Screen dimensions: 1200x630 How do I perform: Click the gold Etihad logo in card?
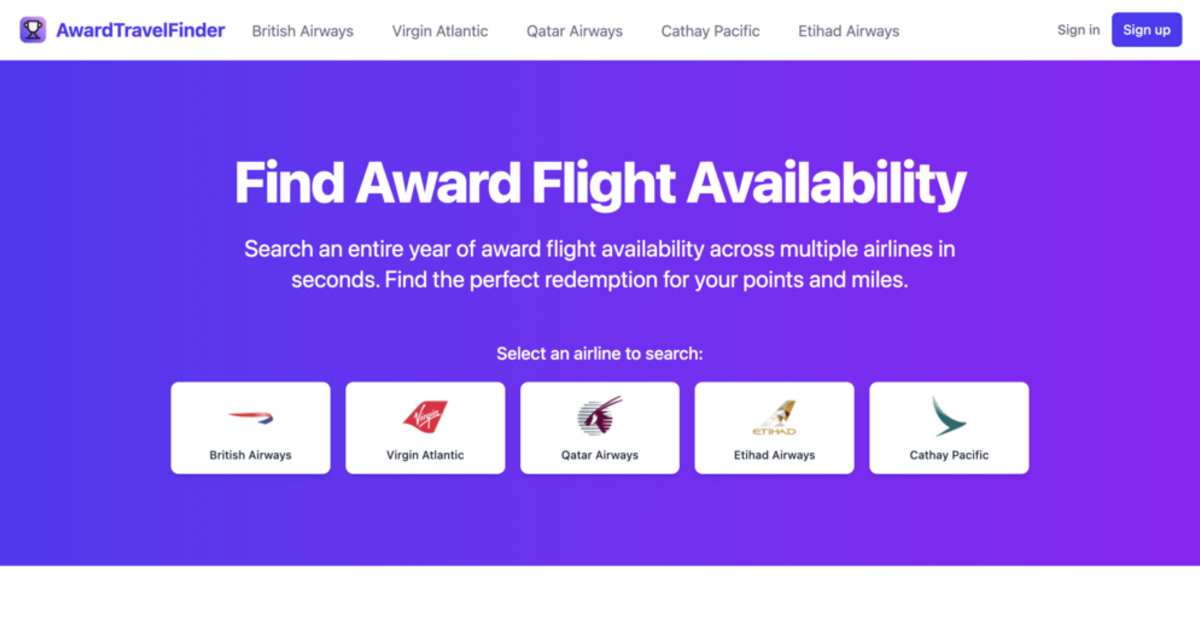(774, 417)
